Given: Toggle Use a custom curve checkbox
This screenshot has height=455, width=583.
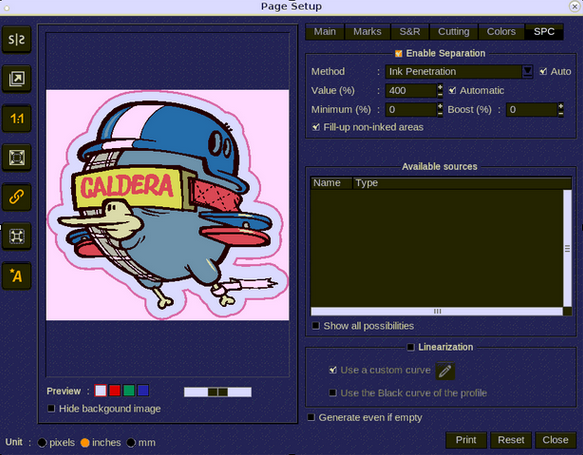Looking at the screenshot, I should 333,370.
